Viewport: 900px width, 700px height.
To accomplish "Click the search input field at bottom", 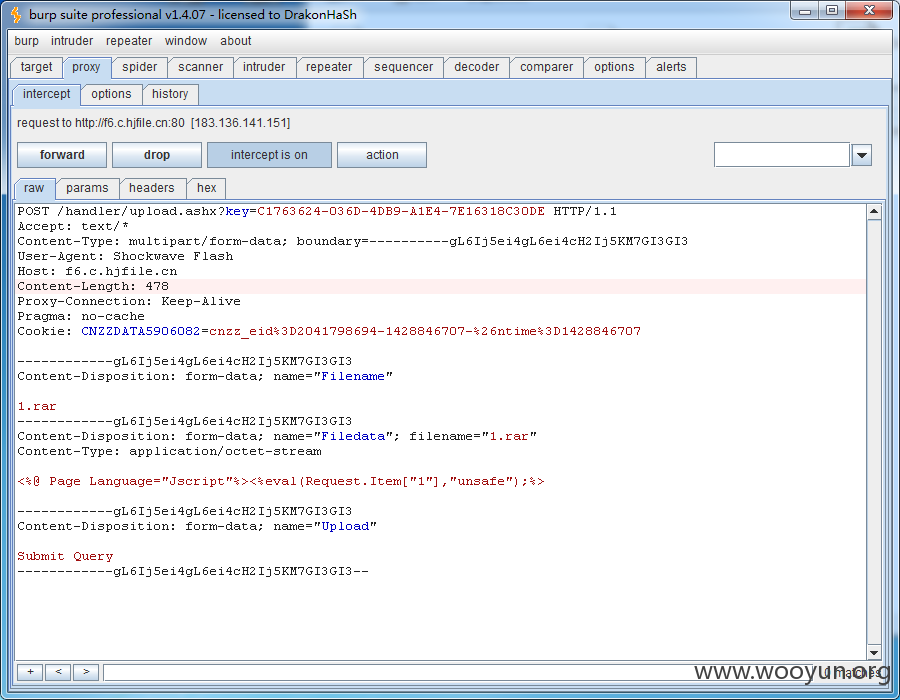I will point(459,672).
